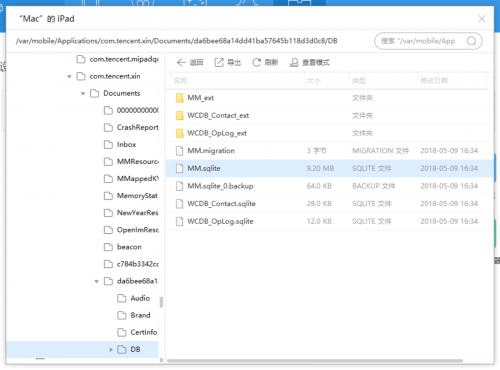Select the WCDB_OpLog_ext folder name

(217, 133)
